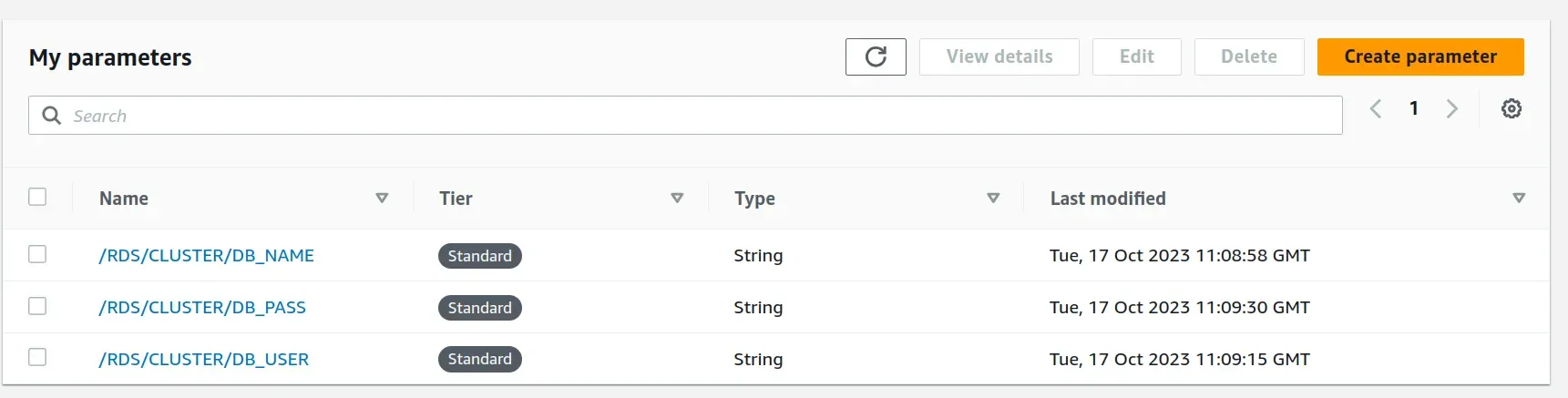Go to the next page arrow
1568x398 pixels.
(x=1452, y=109)
